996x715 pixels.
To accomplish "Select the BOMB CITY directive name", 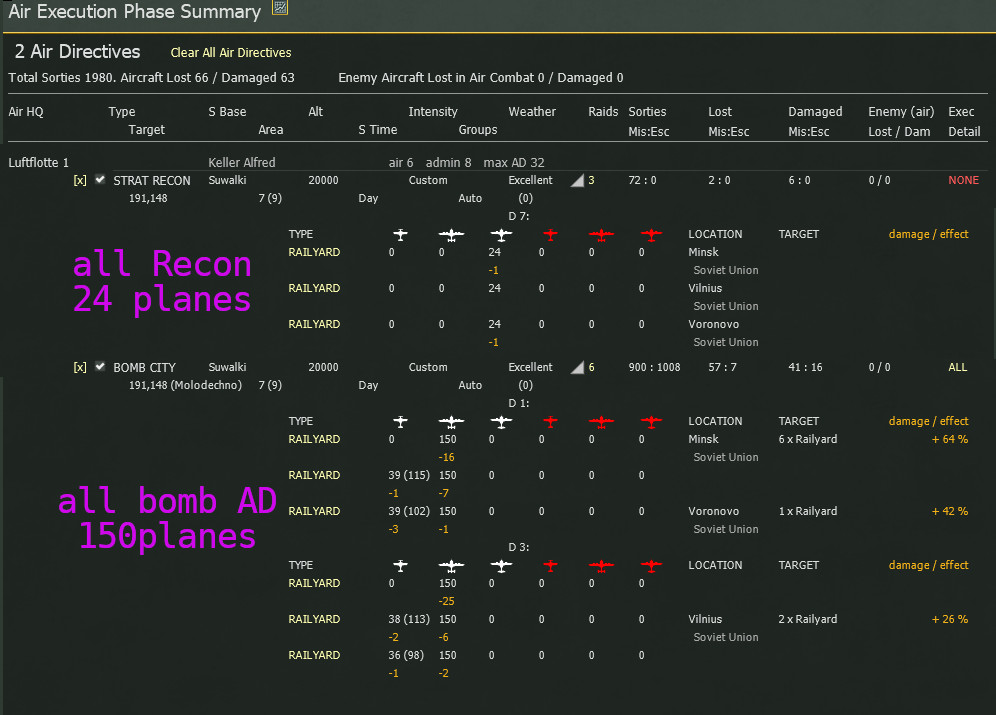I will click(x=144, y=368).
